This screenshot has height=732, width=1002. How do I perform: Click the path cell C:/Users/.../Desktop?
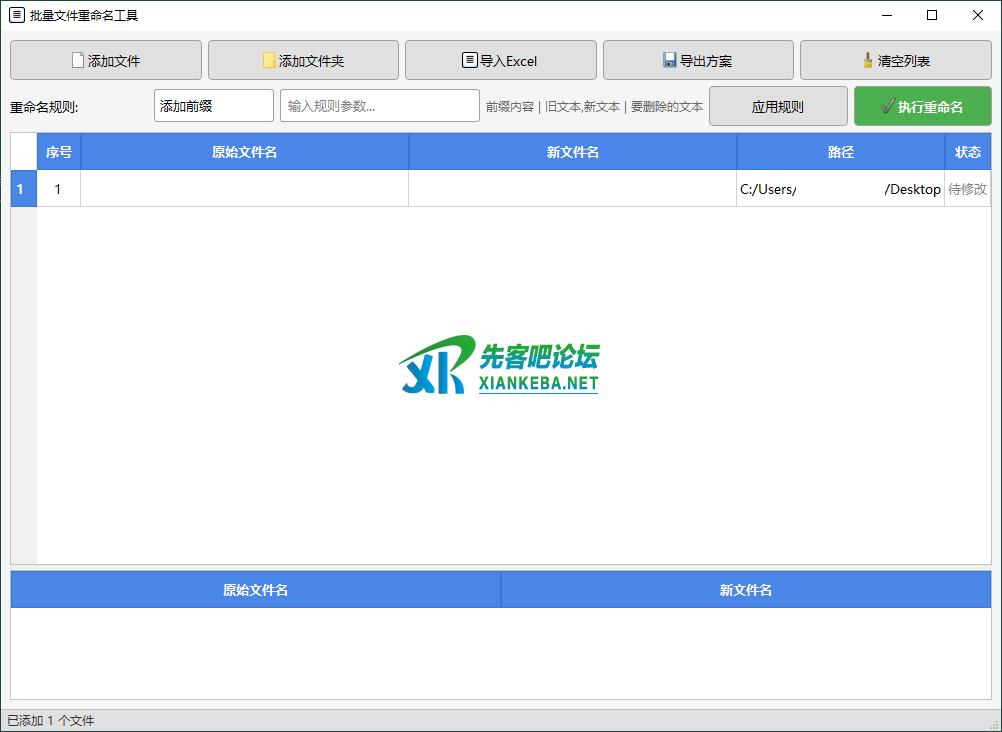point(840,189)
